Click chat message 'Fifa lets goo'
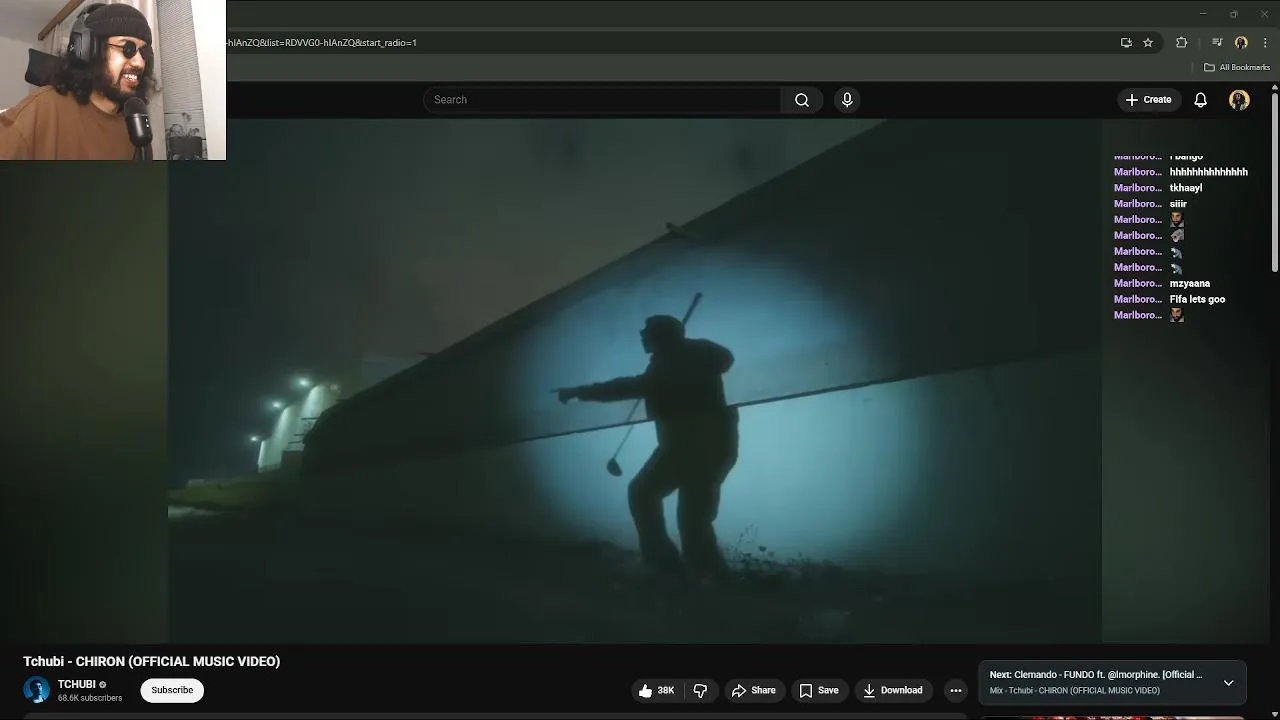The height and width of the screenshot is (720, 1280). [x=1197, y=299]
